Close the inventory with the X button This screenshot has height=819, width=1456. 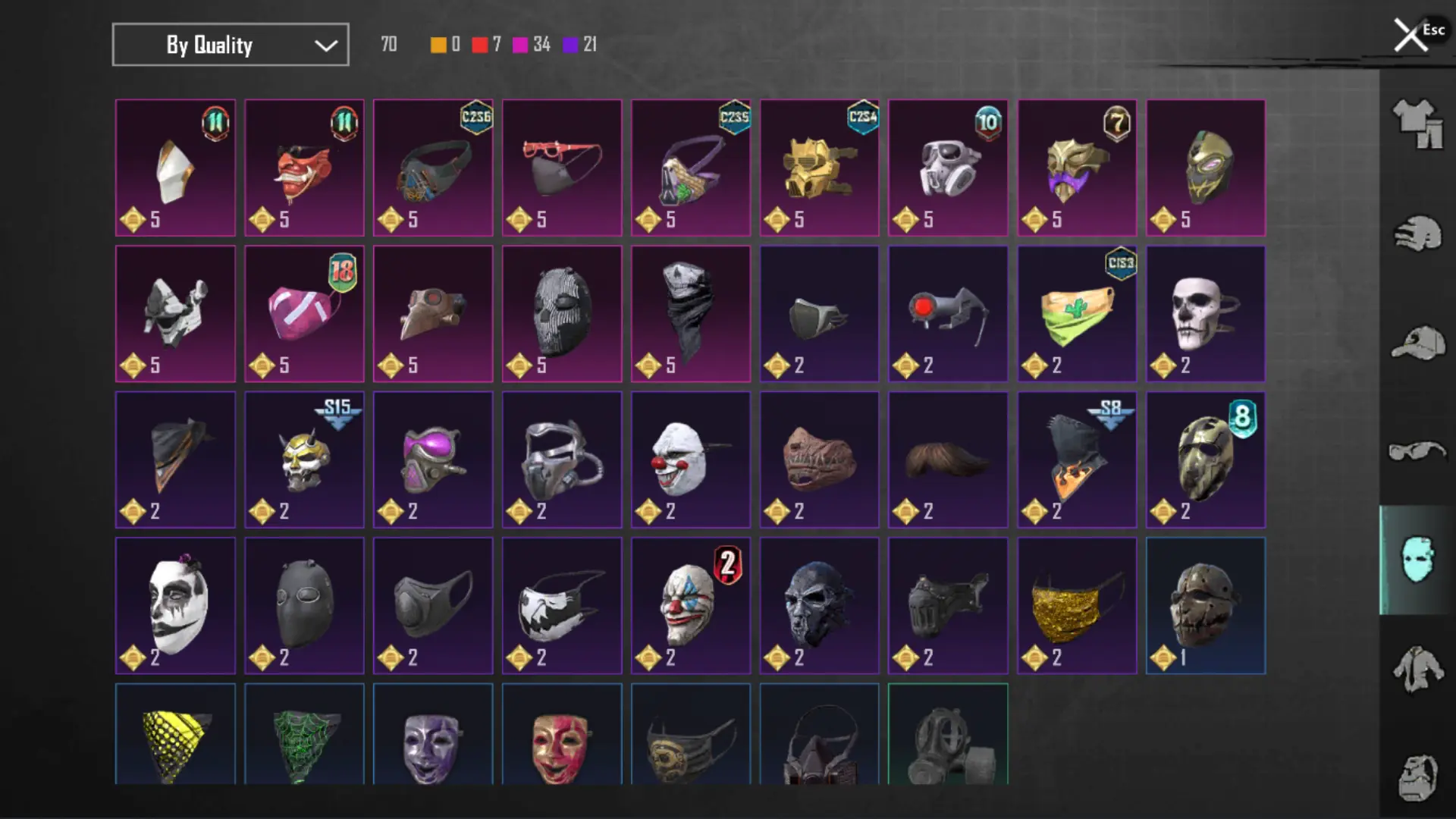point(1410,36)
